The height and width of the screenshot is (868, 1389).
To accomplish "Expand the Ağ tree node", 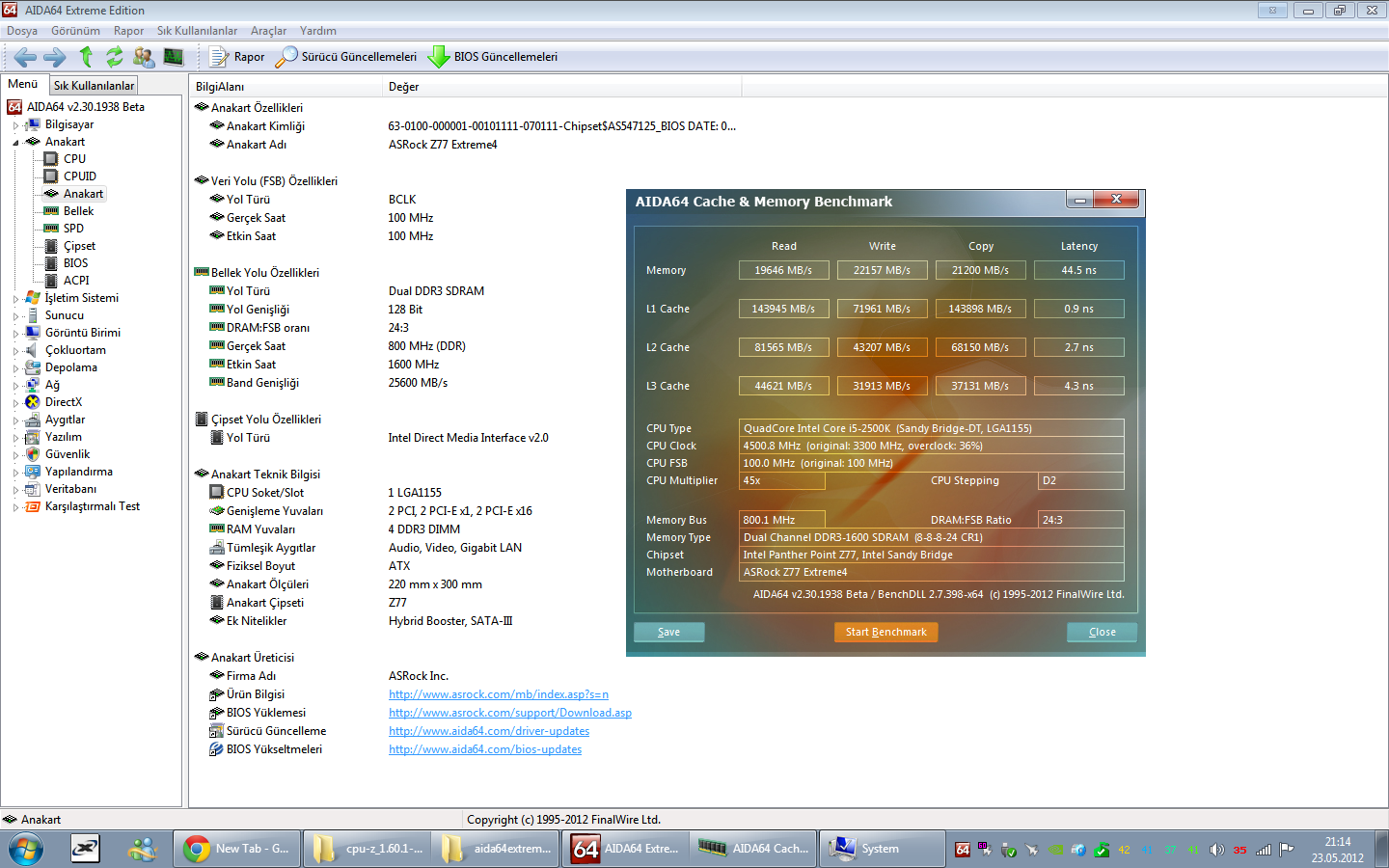I will (x=15, y=386).
